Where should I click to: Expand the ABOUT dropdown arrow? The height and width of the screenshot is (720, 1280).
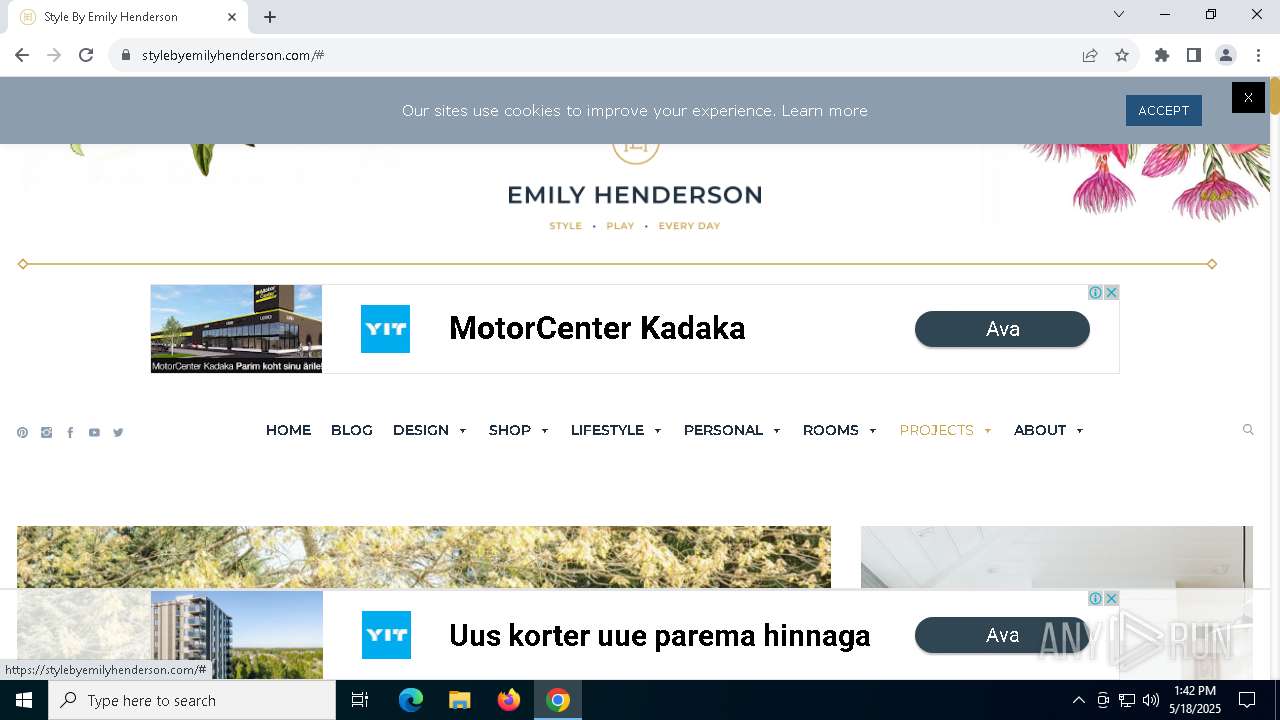(1079, 431)
